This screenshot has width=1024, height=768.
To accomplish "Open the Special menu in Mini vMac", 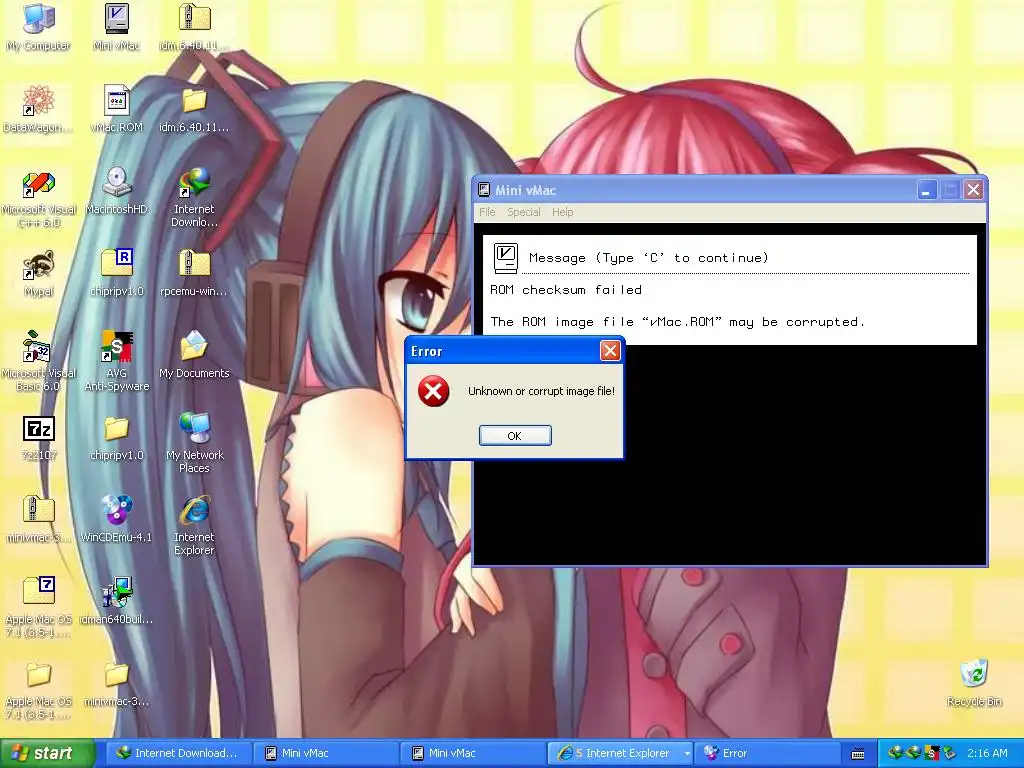I will tap(524, 212).
